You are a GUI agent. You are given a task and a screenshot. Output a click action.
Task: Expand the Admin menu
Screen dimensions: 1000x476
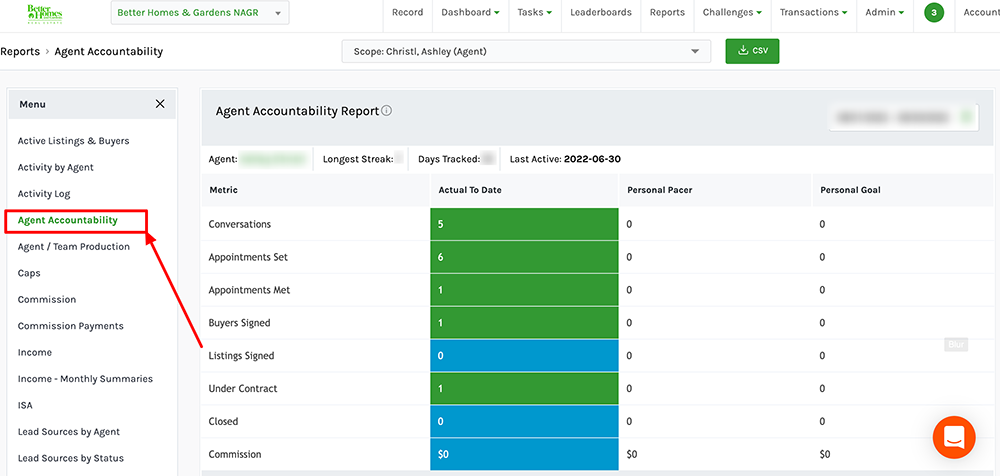[x=884, y=13]
